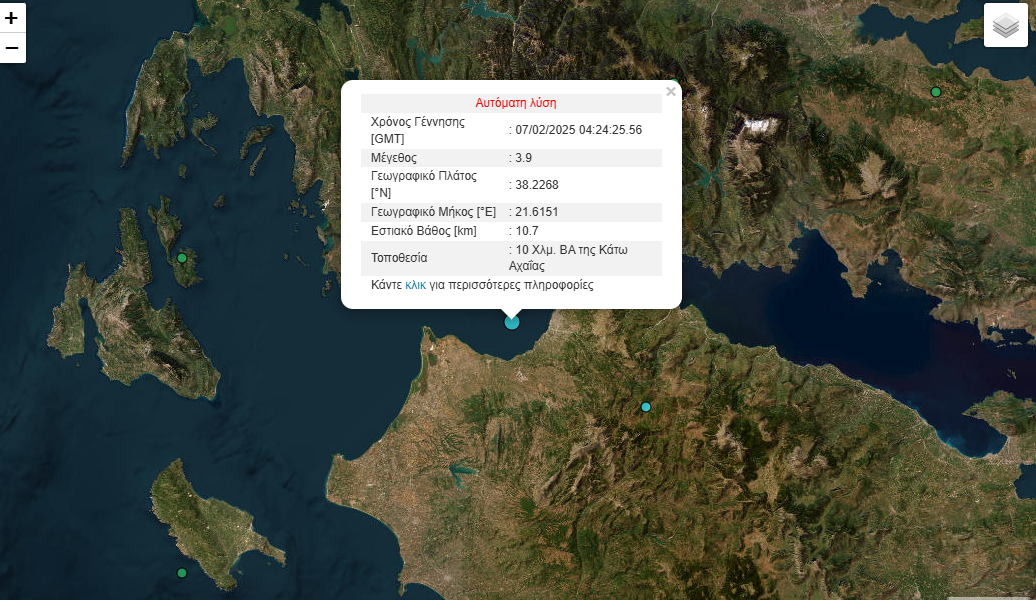Follow the 'κλικ' link for more information
This screenshot has width=1036, height=600.
click(x=415, y=285)
